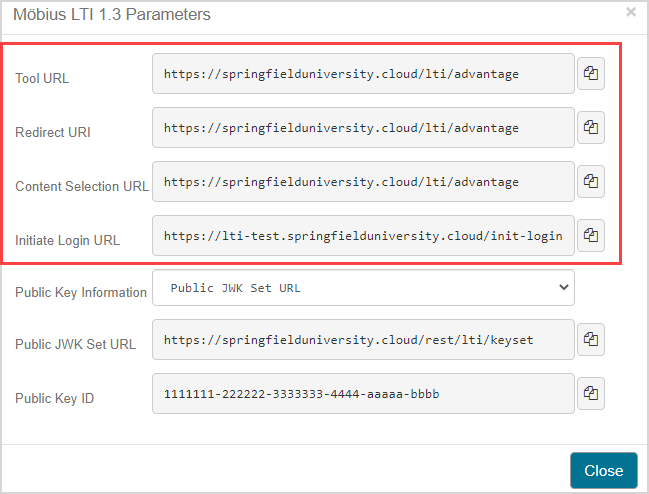Copy the Content Selection URL value
Viewport: 649px width, 494px height.
591,181
